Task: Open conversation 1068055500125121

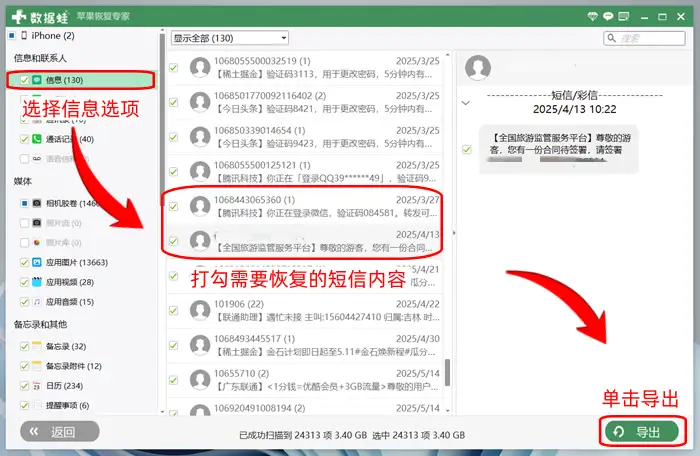Action: 305,172
